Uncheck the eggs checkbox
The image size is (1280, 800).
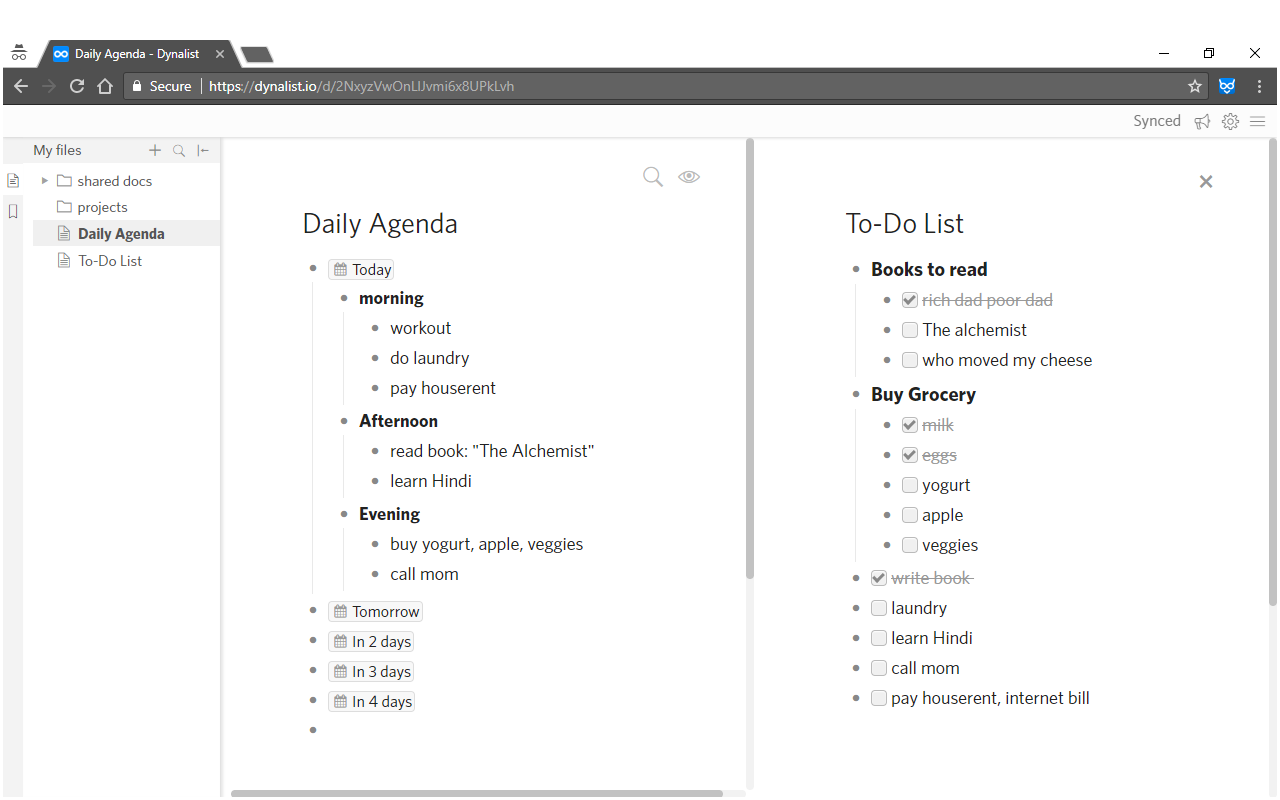point(909,455)
